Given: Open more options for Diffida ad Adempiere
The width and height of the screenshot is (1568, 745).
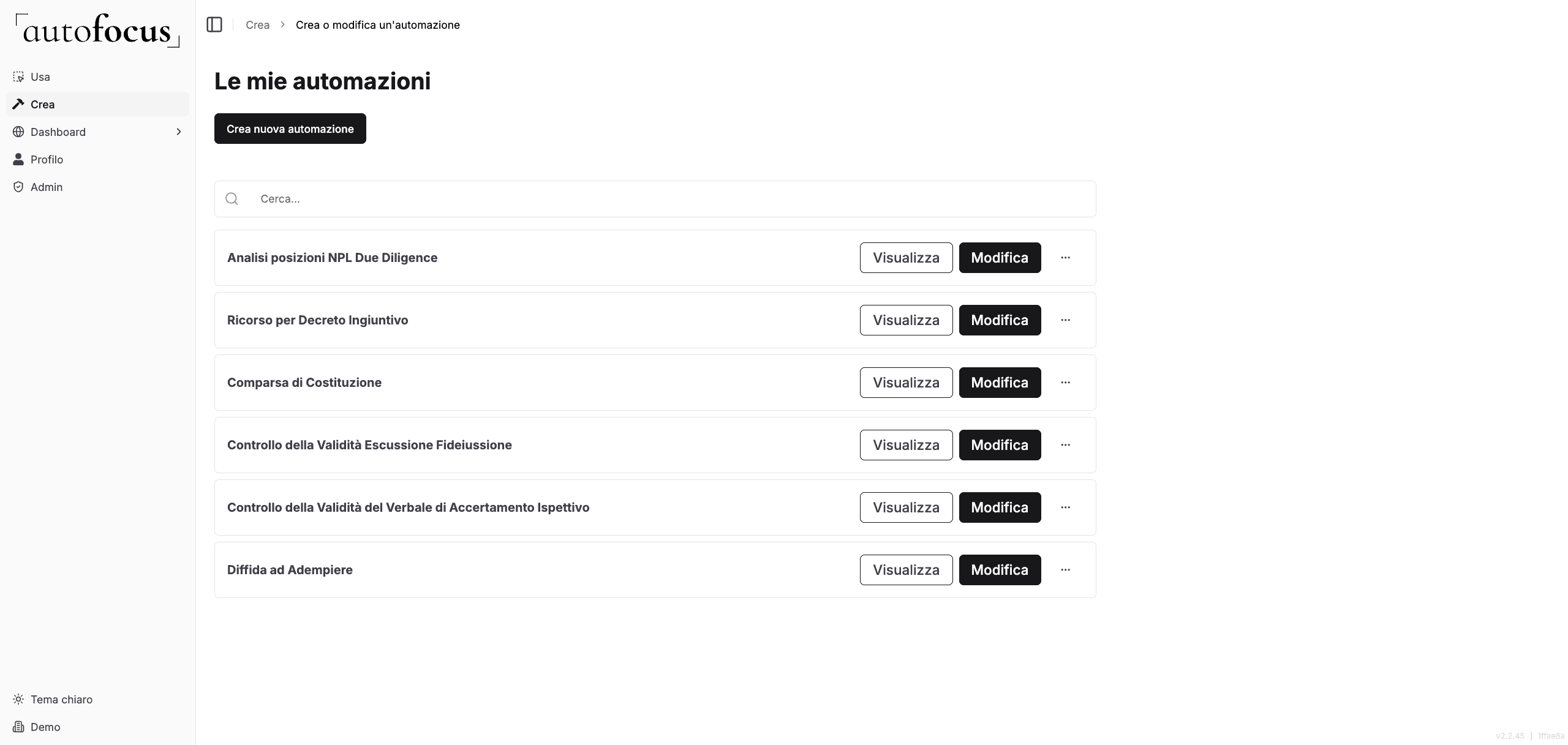Looking at the screenshot, I should point(1065,570).
